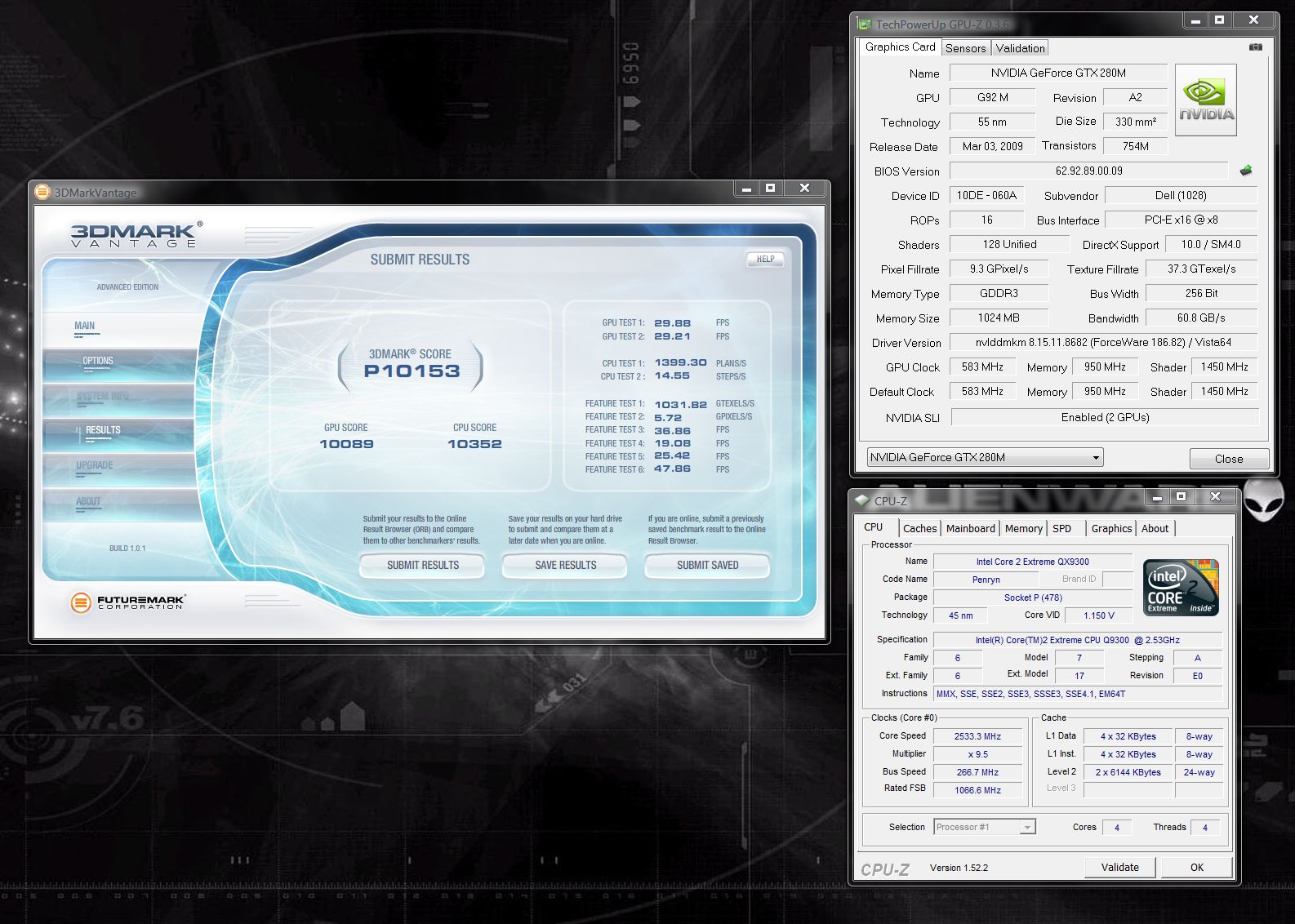
Task: Click the Bandwidth 60.8 GB/s field
Action: click(1201, 318)
